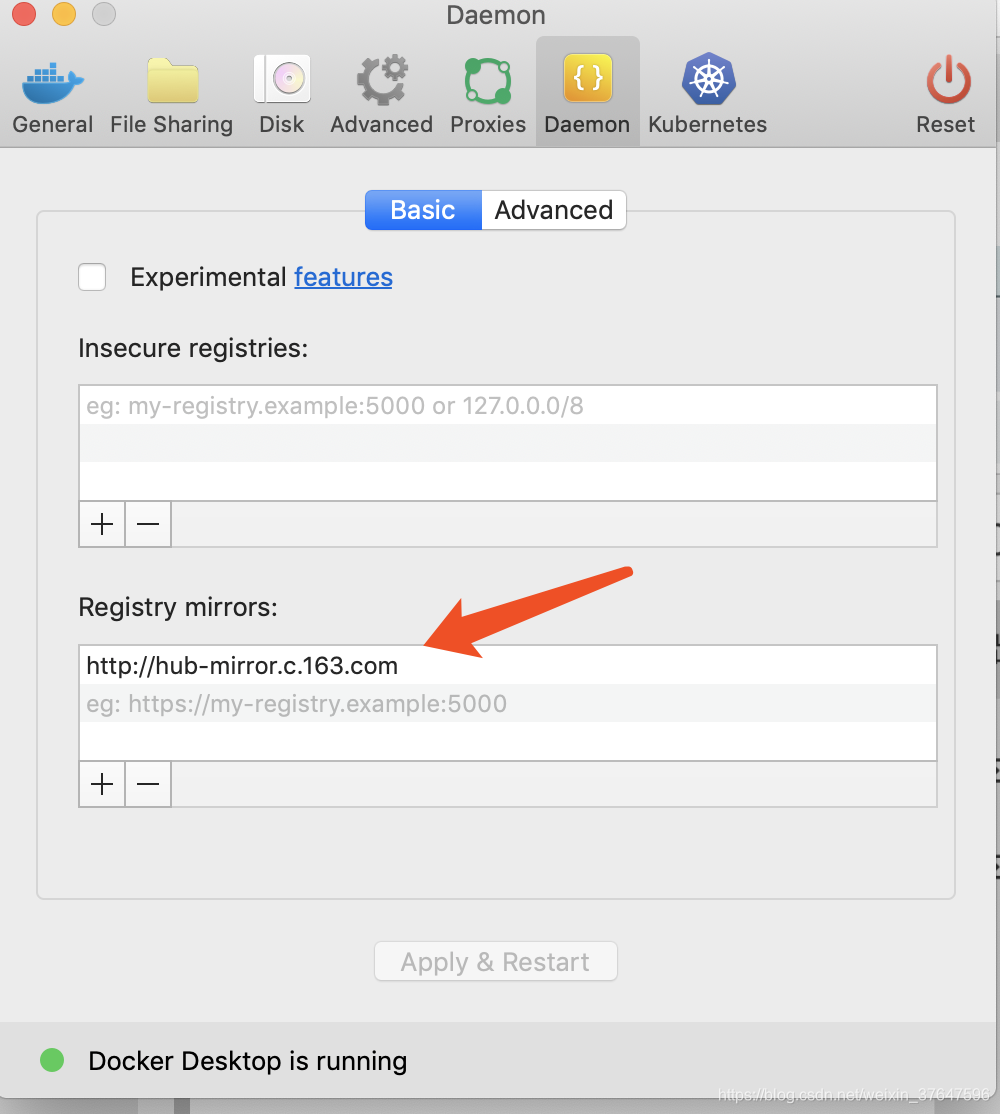Click Apply & Restart button
Screen dimensions: 1000x1114
(496, 961)
